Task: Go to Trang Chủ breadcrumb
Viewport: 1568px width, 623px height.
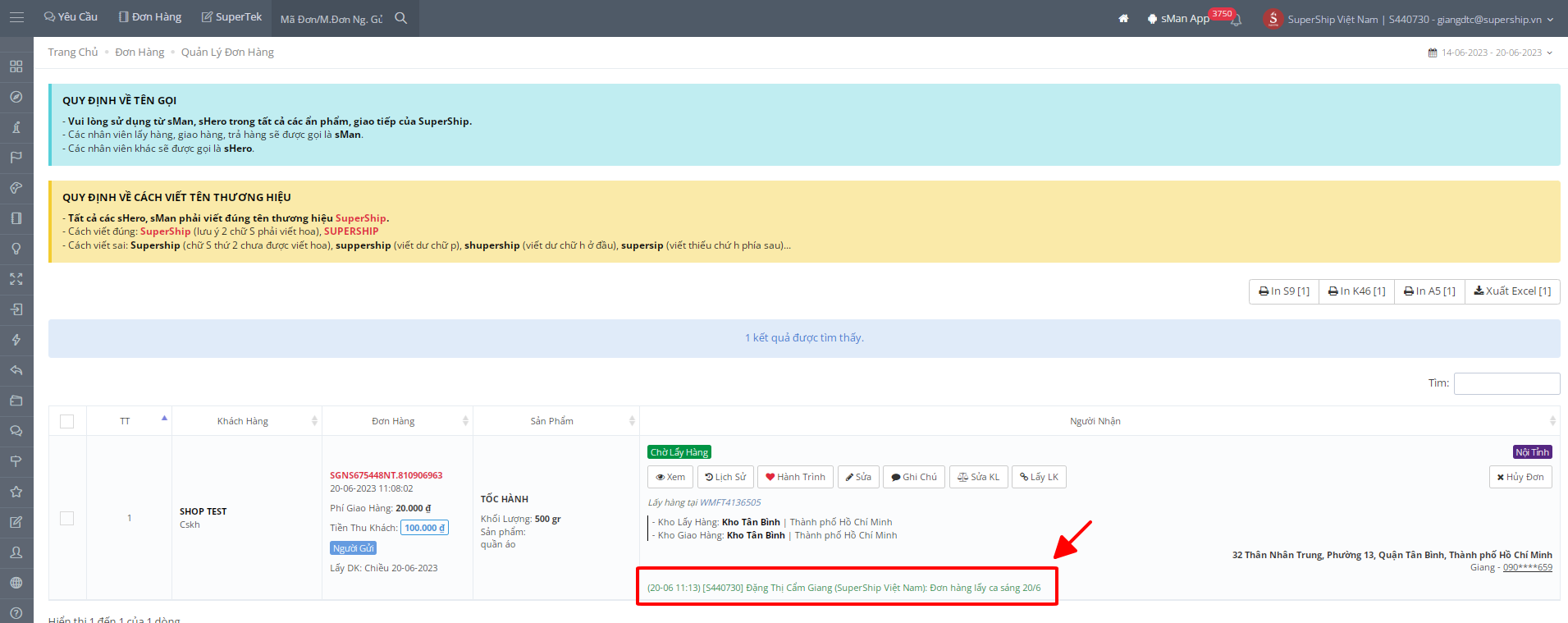Action: coord(73,52)
